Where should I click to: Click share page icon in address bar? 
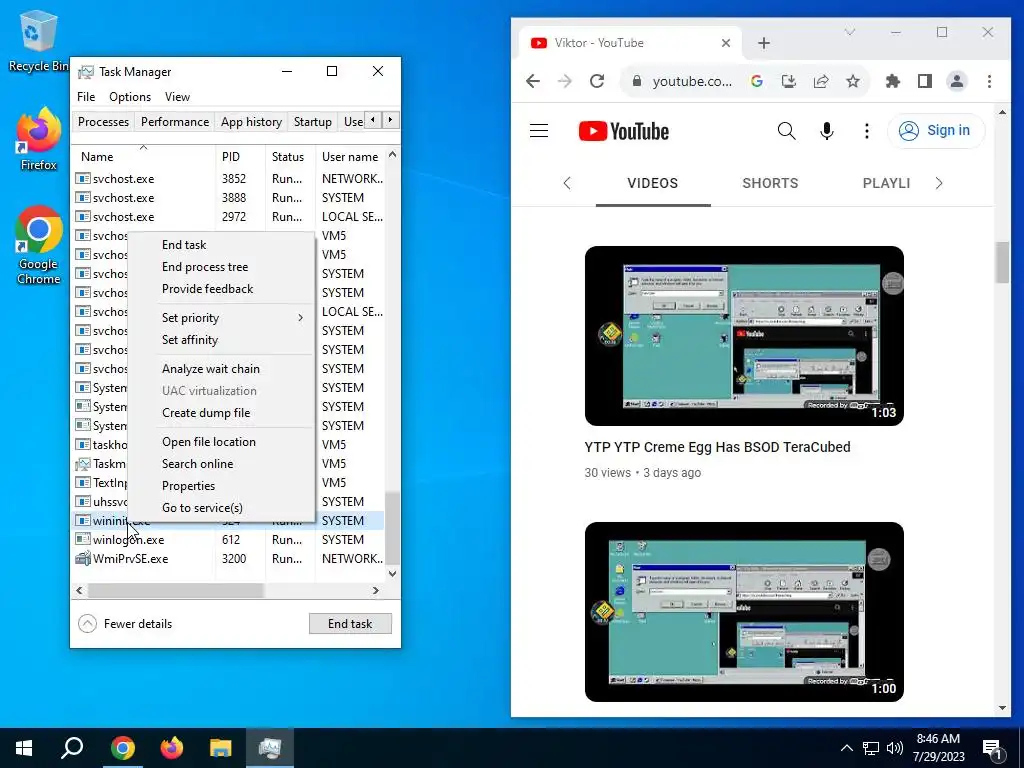tap(821, 81)
